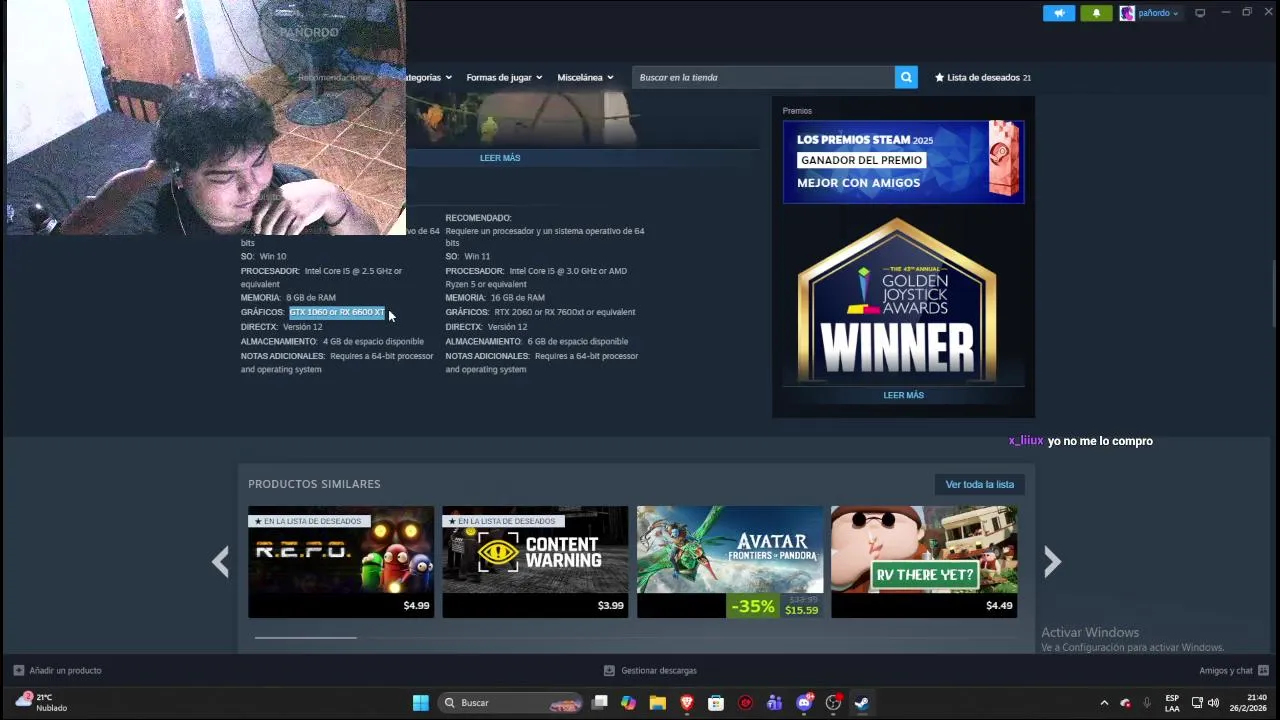Viewport: 1280px width, 720px height.
Task: Open File Explorer from the taskbar
Action: [x=657, y=703]
